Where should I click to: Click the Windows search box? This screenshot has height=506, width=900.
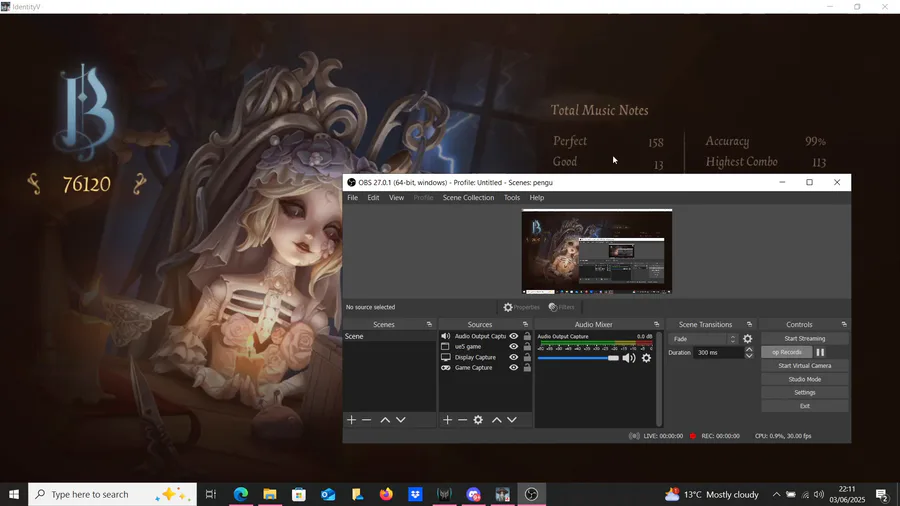coord(112,494)
